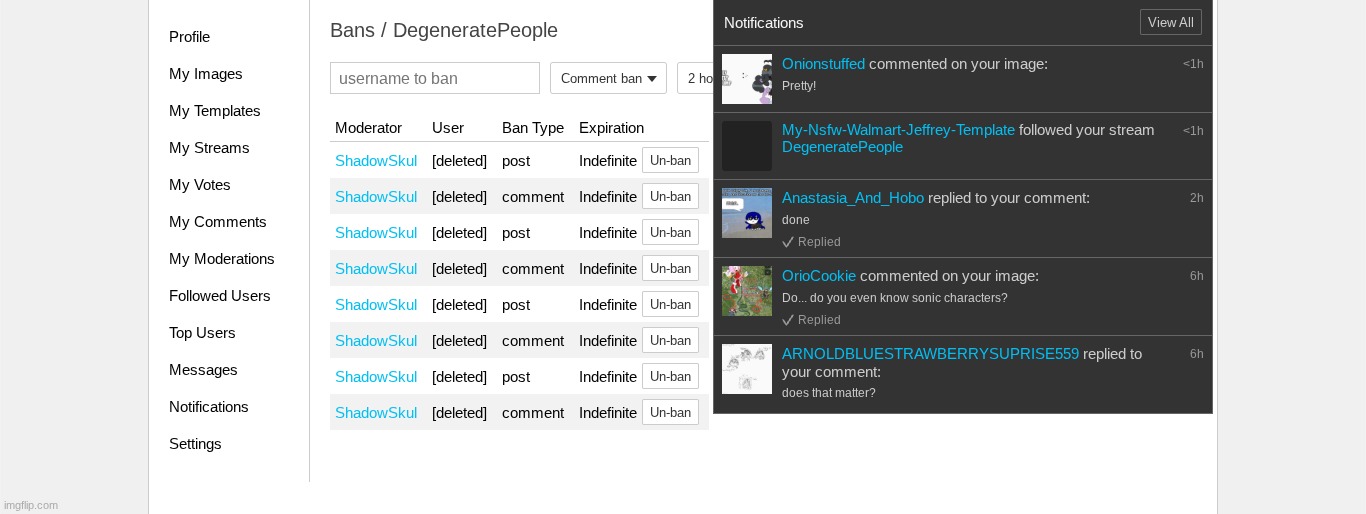Image resolution: width=1366 pixels, height=514 pixels.
Task: Open My Votes page
Action: coord(199,185)
